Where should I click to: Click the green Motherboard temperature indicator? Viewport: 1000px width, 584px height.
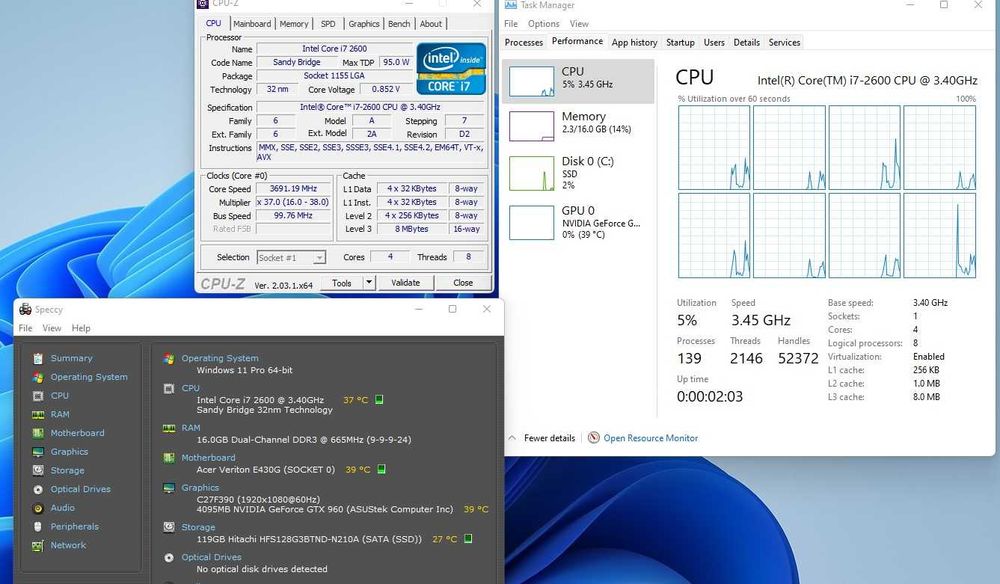click(381, 469)
